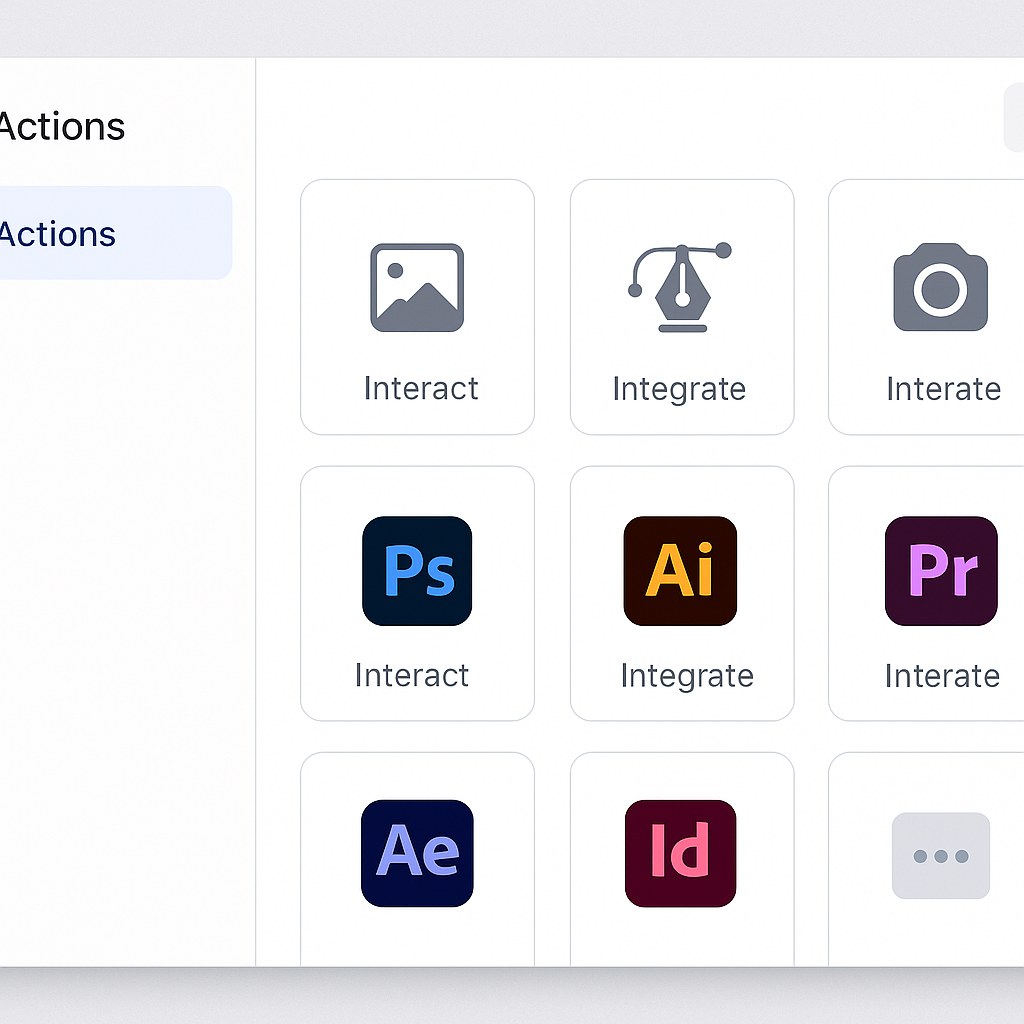Click the image picture icon
Screen dimensions: 1024x1024
417,288
